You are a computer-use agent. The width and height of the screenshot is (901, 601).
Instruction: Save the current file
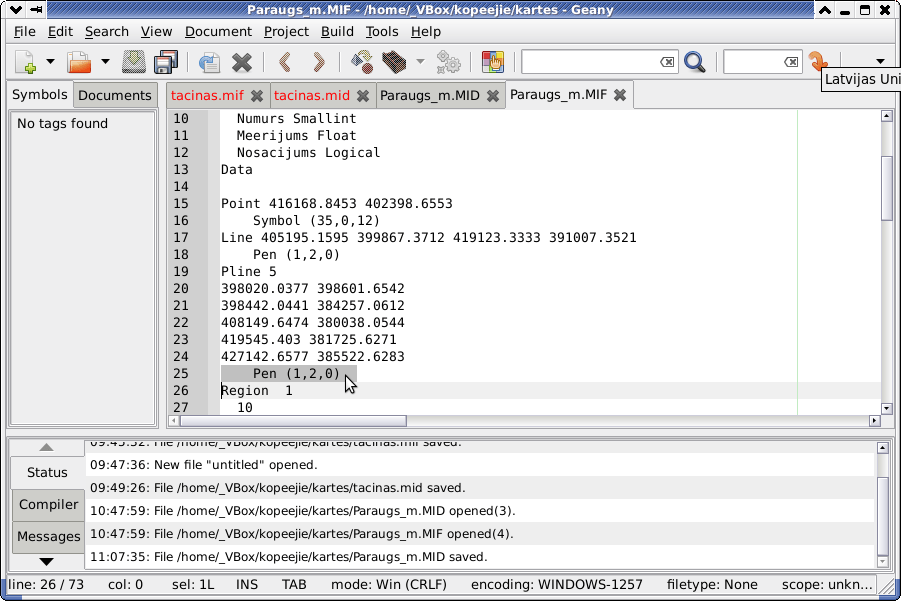(134, 61)
